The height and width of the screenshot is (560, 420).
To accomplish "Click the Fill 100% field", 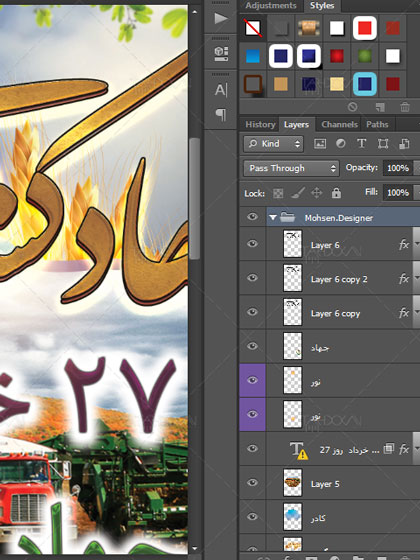I will (398, 192).
